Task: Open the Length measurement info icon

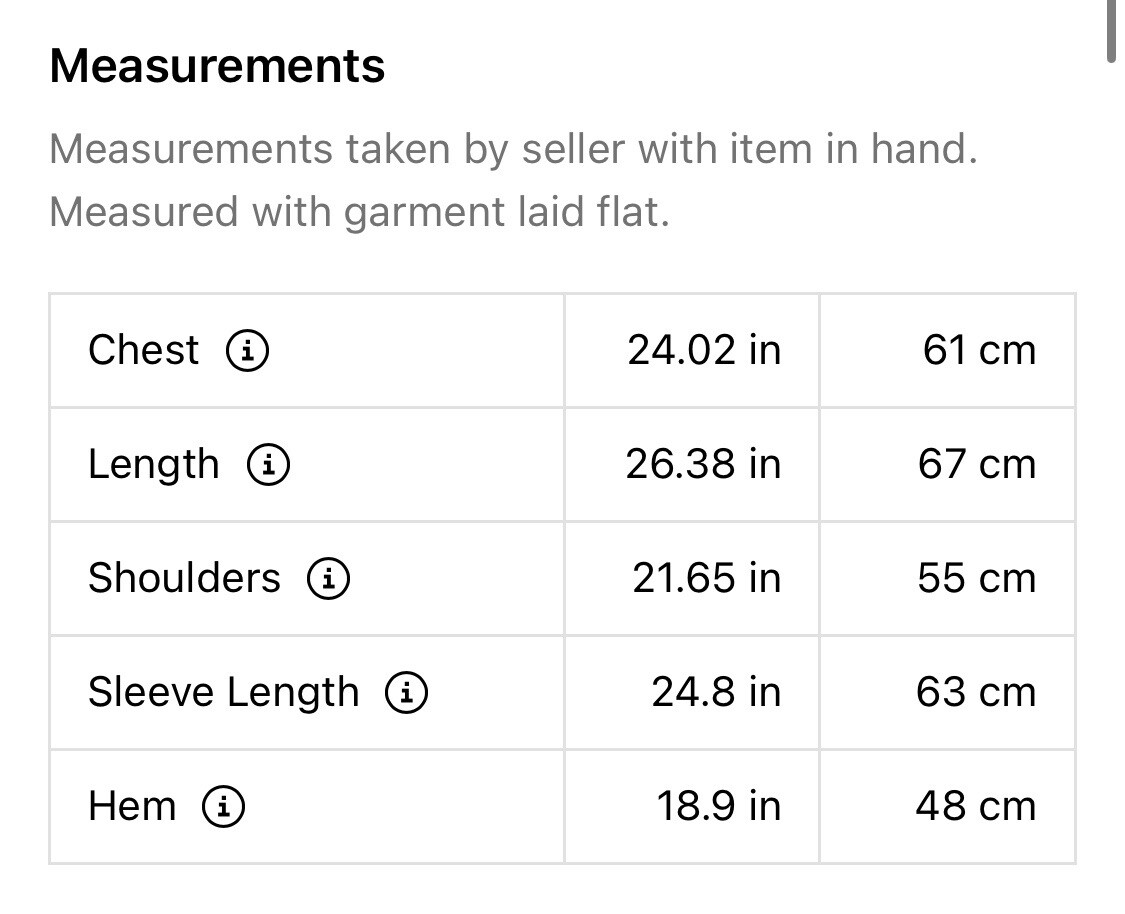Action: (x=268, y=464)
